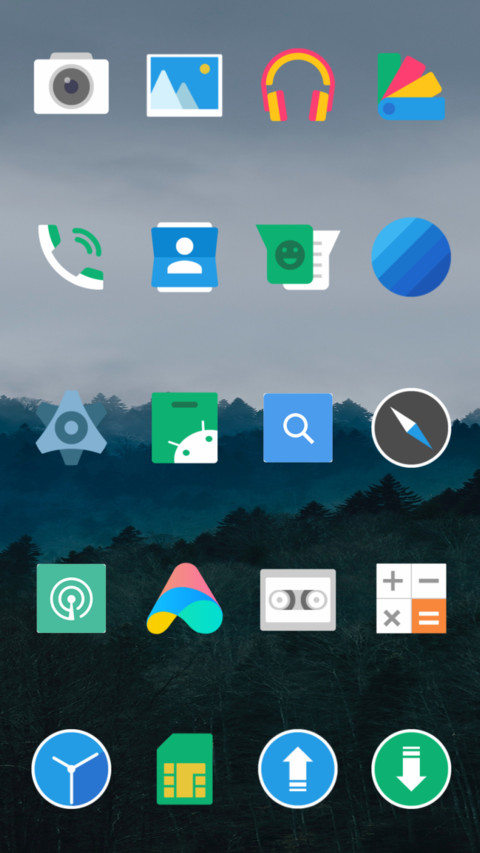Open the Contacts app
Image resolution: width=480 pixels, height=853 pixels.
[184, 257]
